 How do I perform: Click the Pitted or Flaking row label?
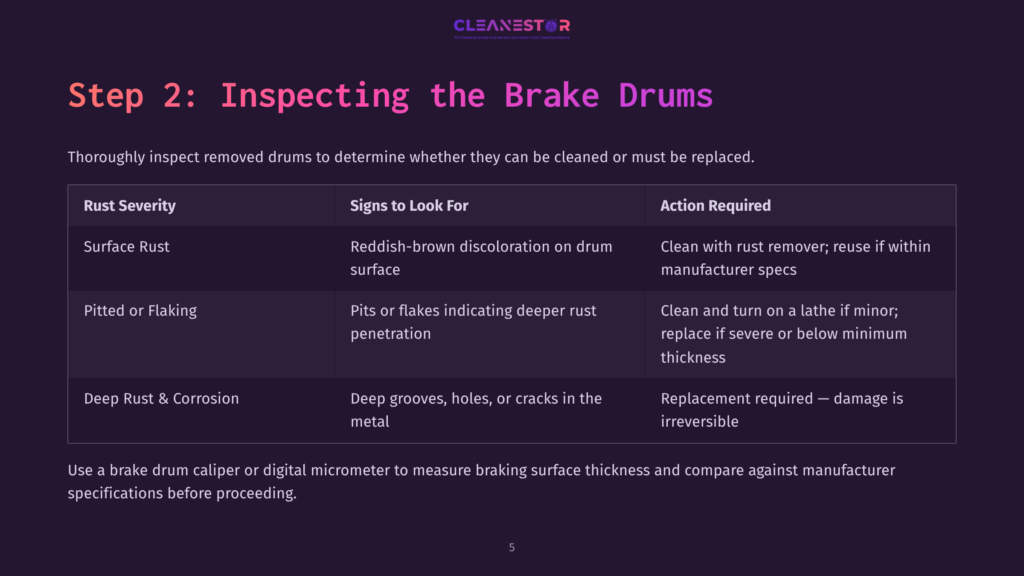tap(140, 311)
